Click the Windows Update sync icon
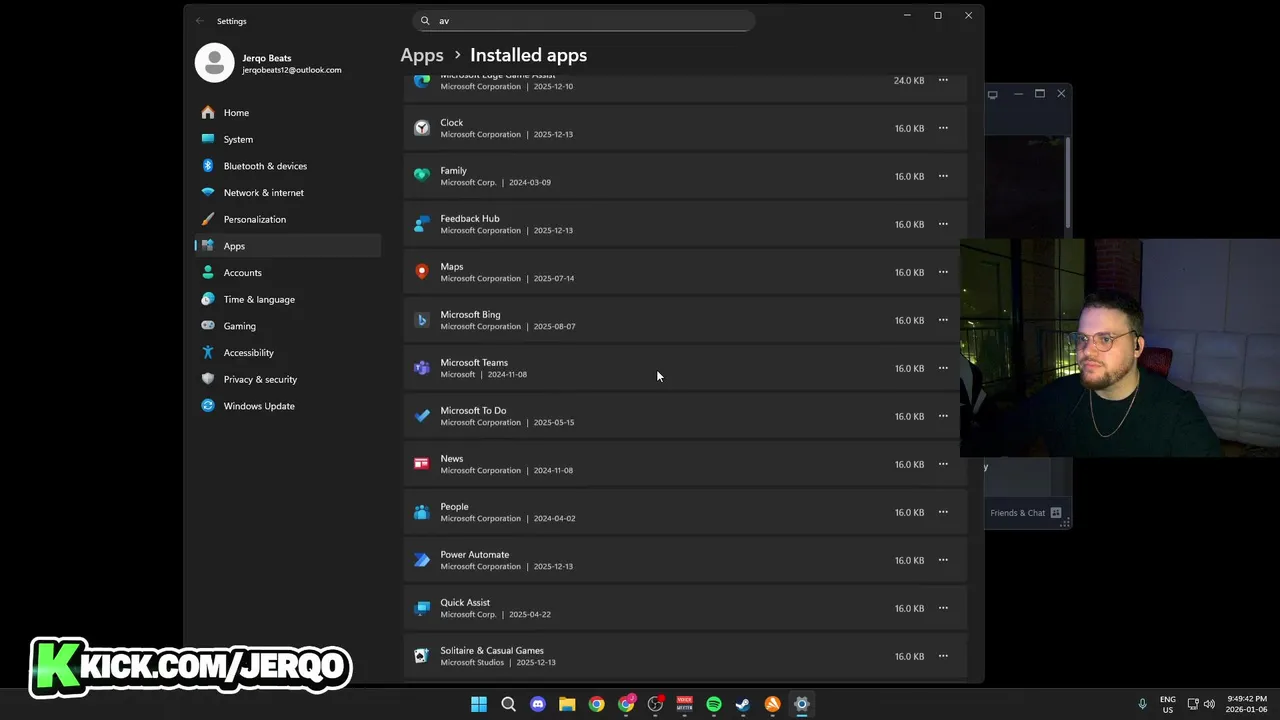 208,406
